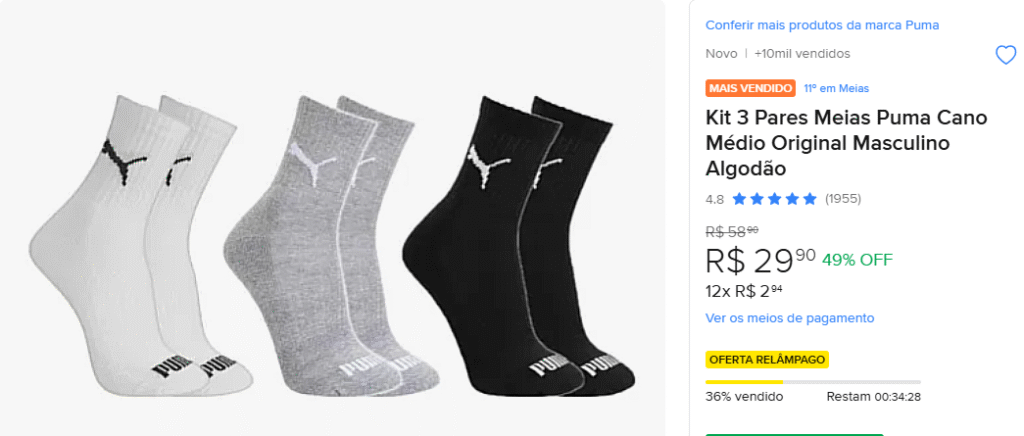The height and width of the screenshot is (436, 1024).
Task: Click the first blue rating star
Action: 739,199
